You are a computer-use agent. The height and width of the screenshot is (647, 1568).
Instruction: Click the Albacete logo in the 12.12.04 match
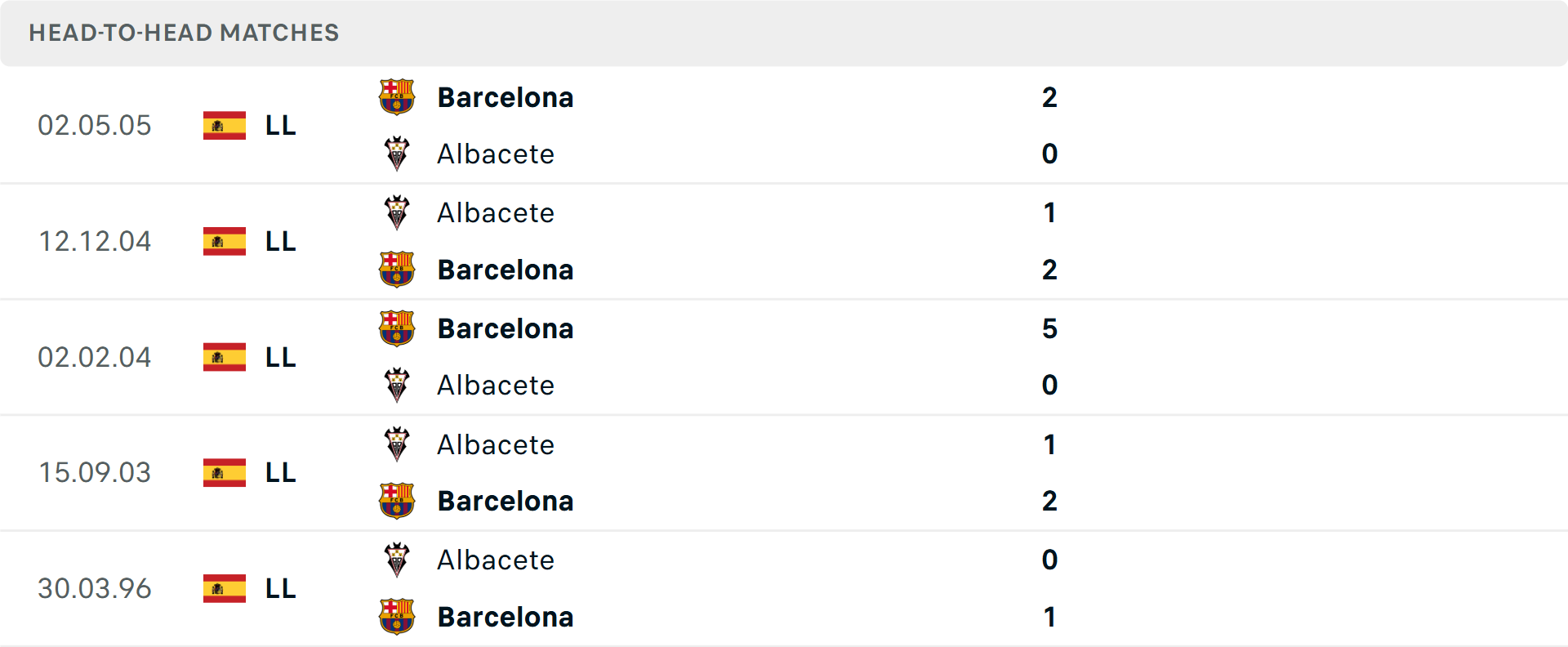click(x=397, y=211)
